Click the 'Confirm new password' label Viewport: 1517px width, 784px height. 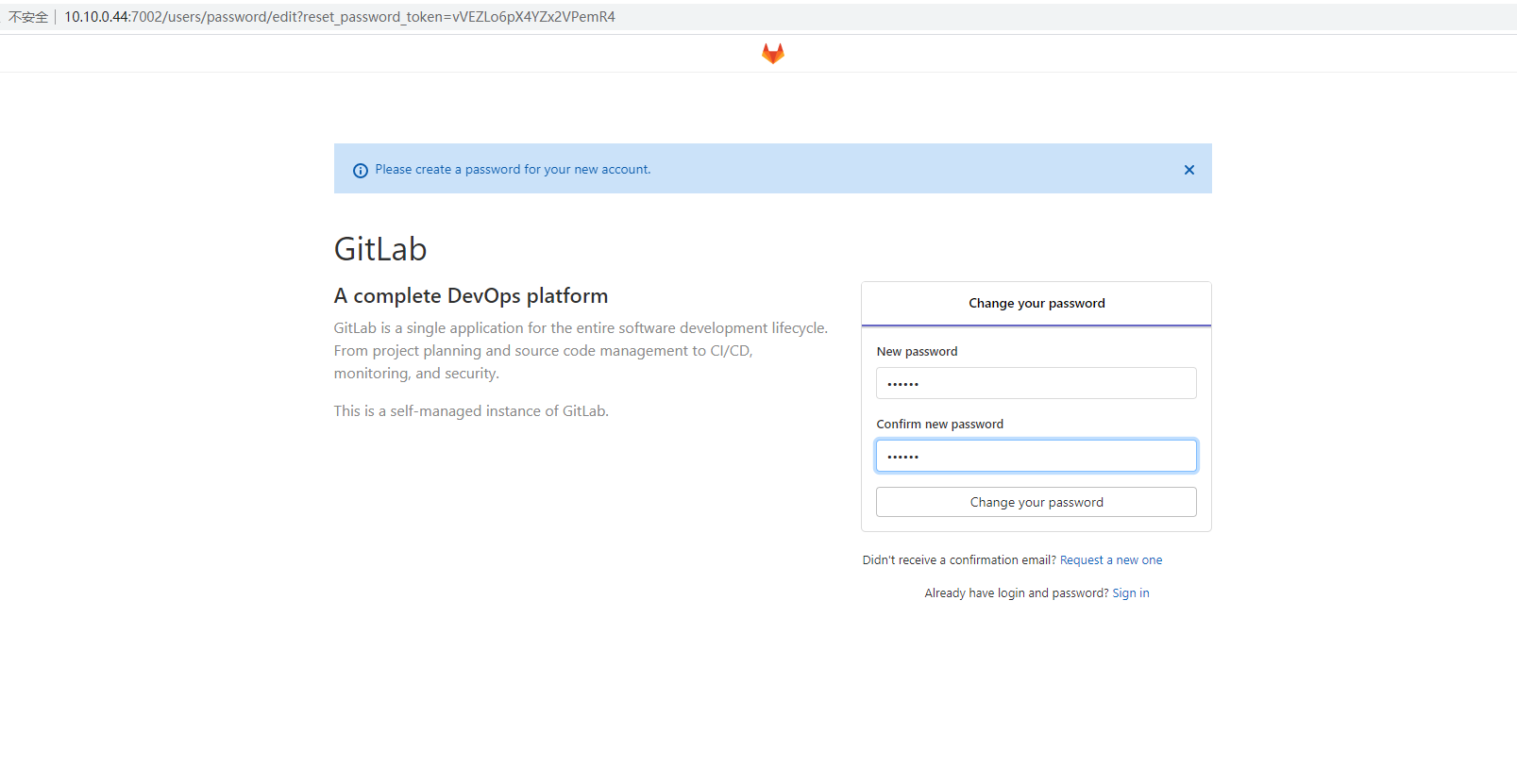coord(940,425)
